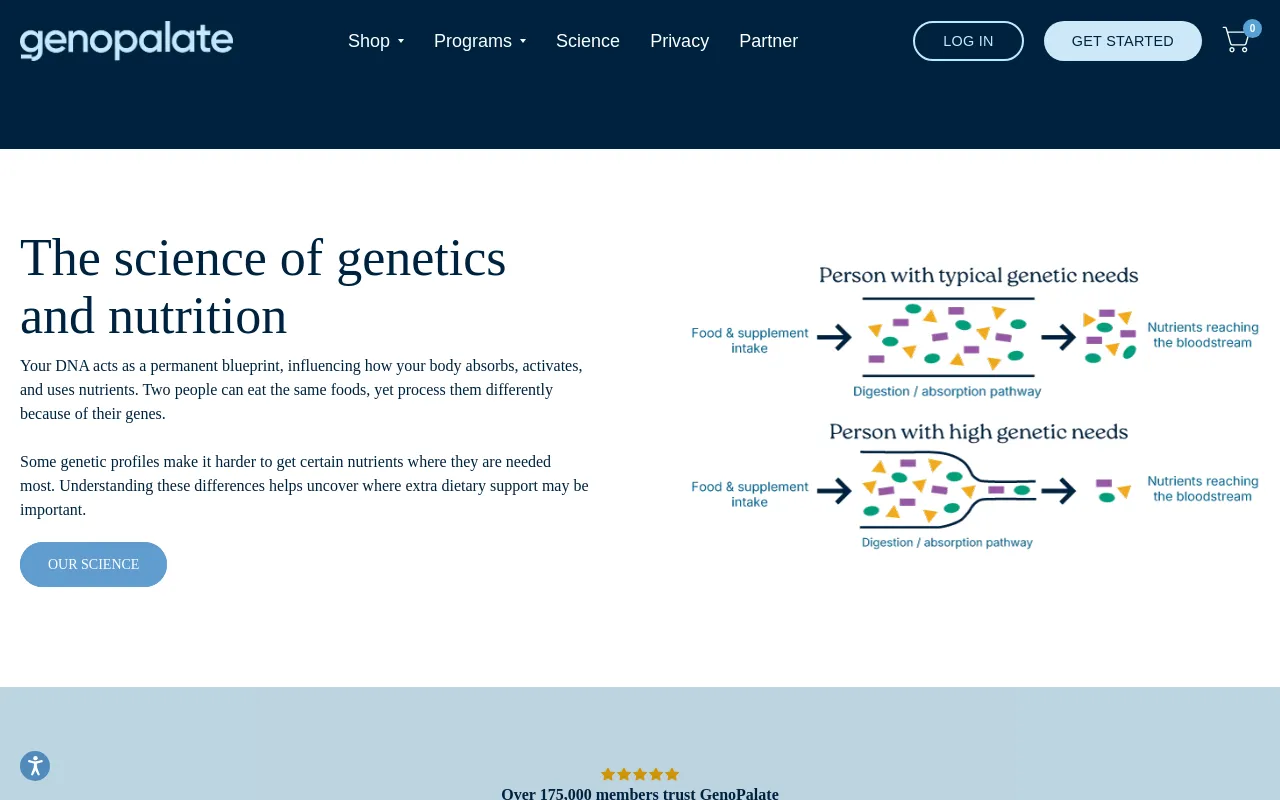1280x800 pixels.
Task: Expand the Programs dropdown menu
Action: [479, 41]
